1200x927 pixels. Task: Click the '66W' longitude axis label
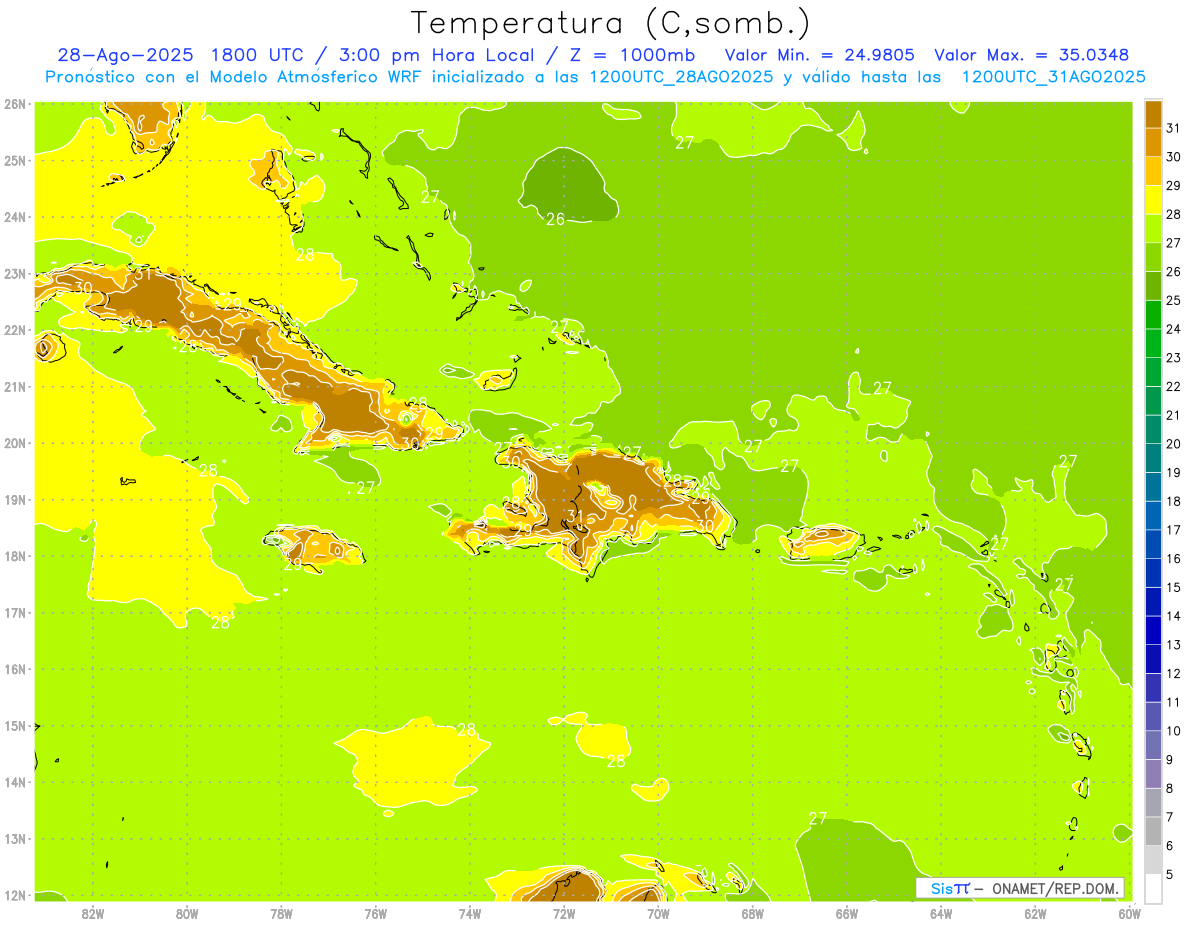(847, 913)
